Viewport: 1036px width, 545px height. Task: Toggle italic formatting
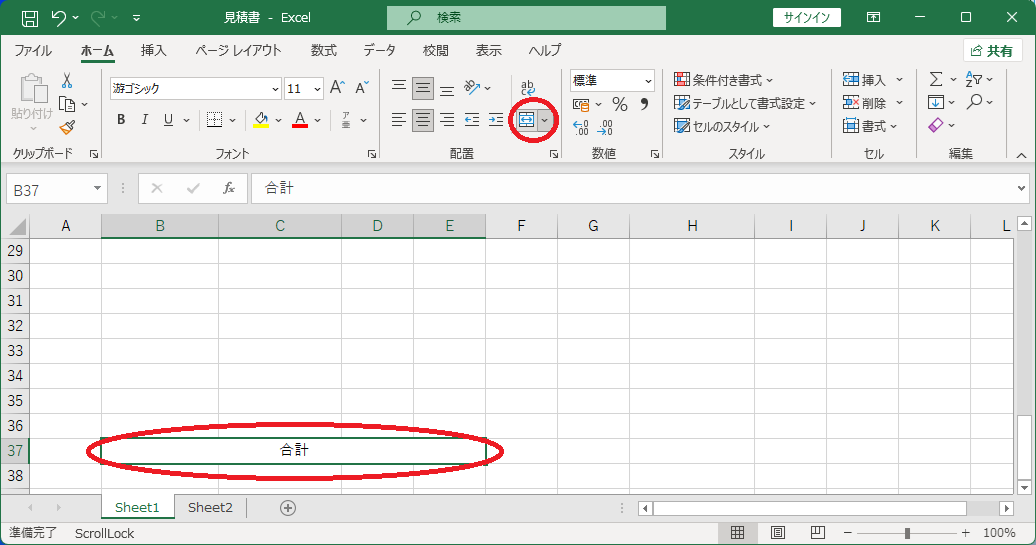click(145, 120)
